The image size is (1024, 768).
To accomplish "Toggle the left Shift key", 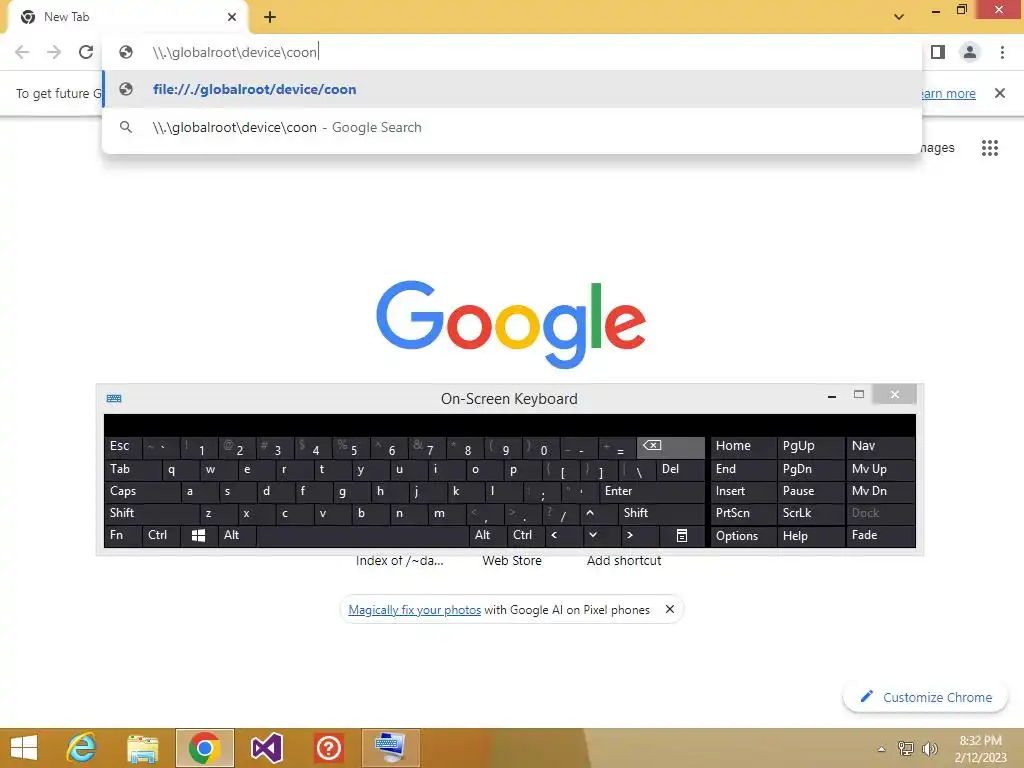I will point(151,513).
